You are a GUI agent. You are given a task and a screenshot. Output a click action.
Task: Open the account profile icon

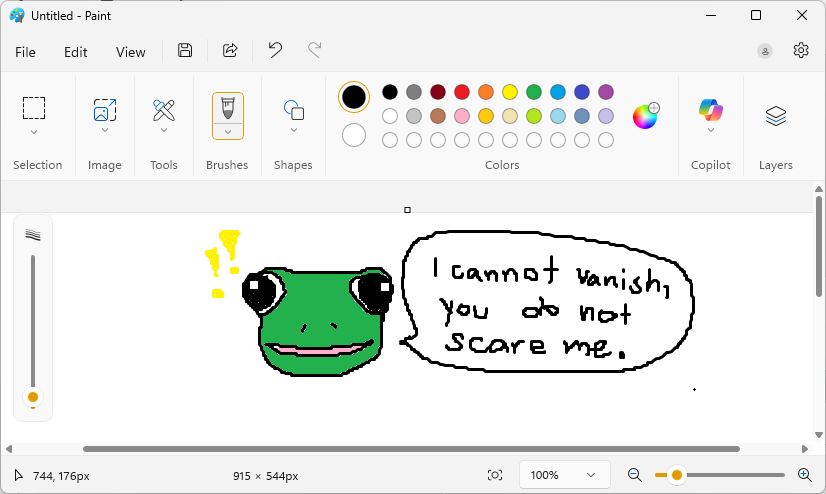click(765, 51)
